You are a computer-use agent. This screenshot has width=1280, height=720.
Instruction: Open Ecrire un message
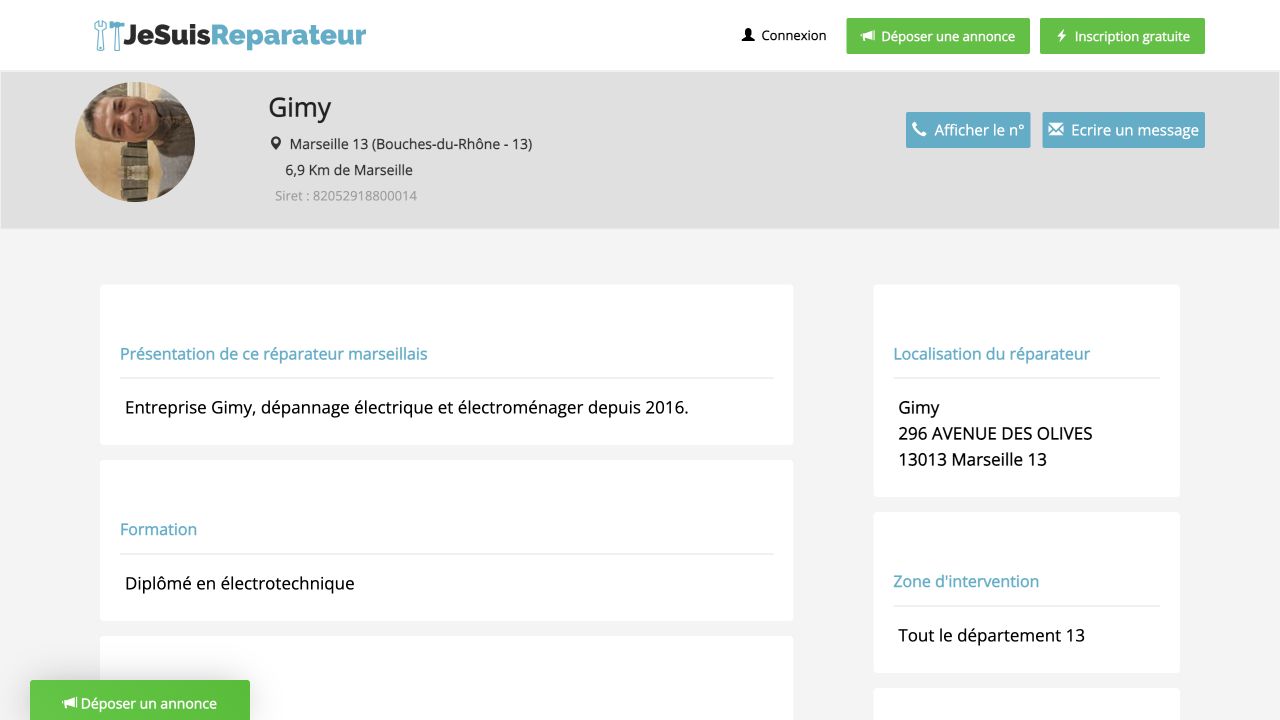pyautogui.click(x=1123, y=130)
